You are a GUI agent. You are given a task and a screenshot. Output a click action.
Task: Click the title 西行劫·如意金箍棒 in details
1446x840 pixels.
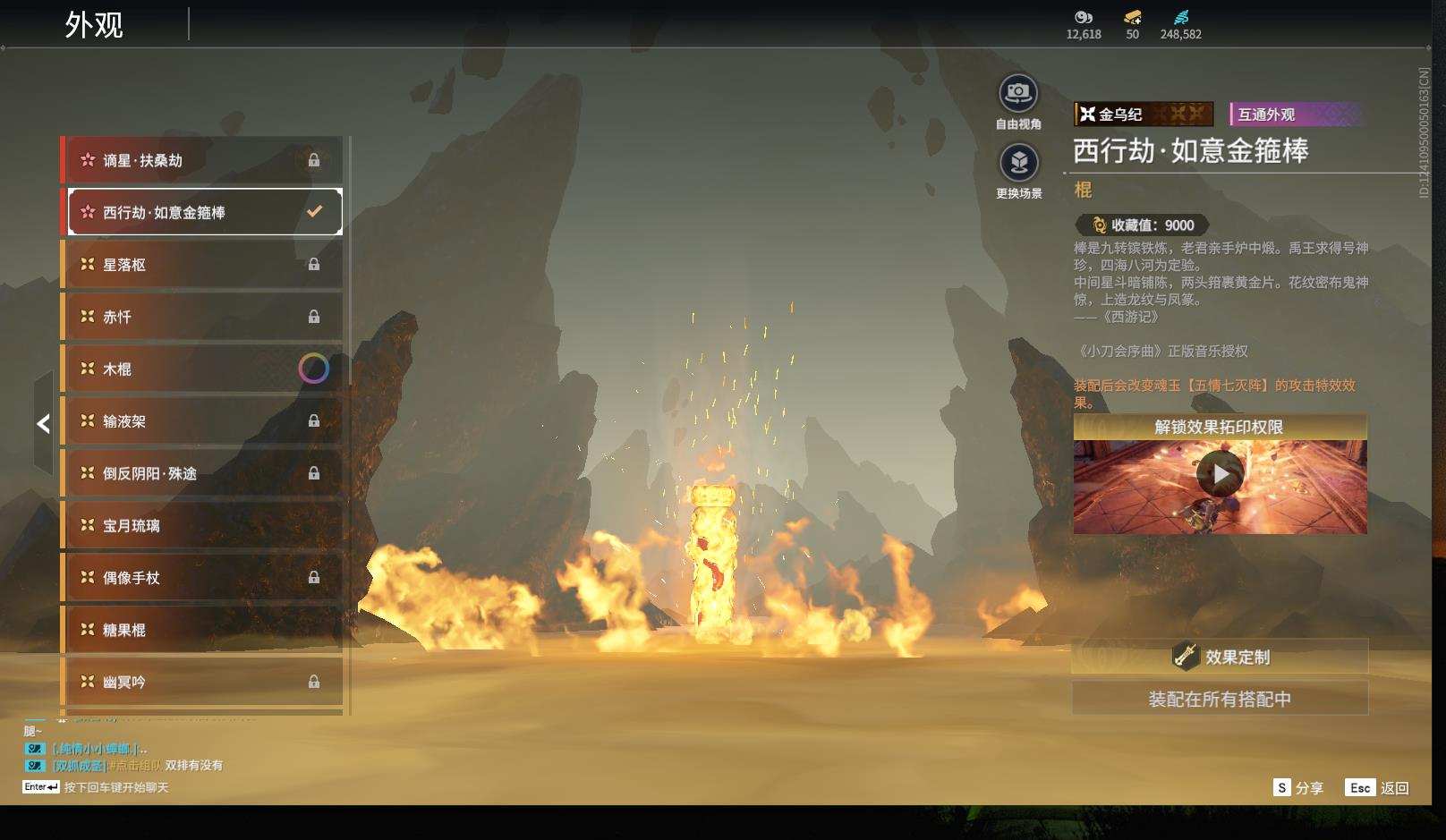coord(1191,150)
